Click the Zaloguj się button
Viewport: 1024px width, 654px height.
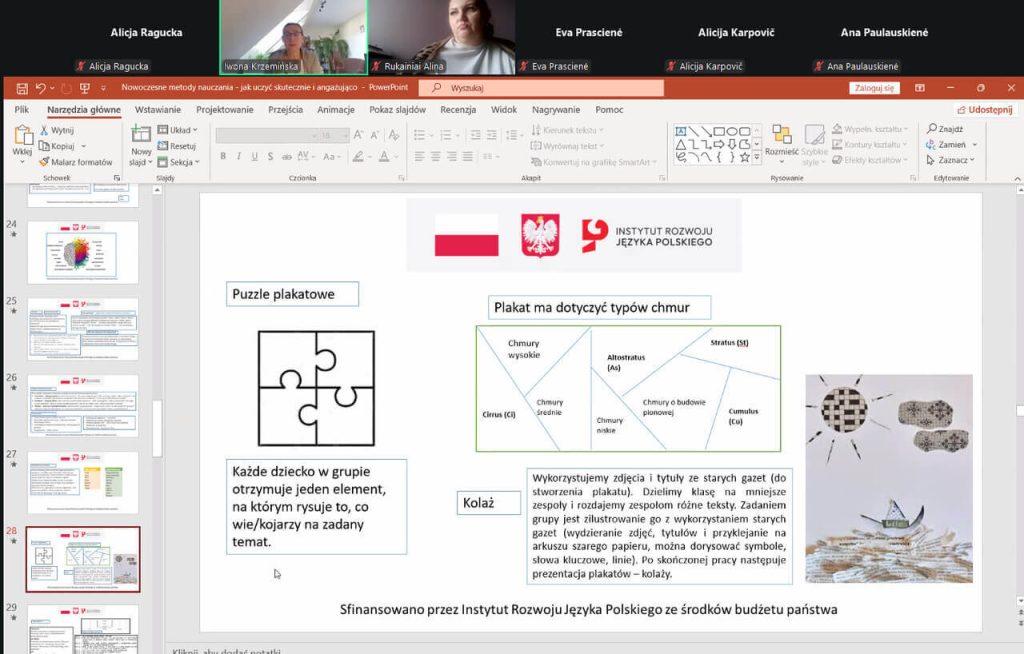(874, 88)
